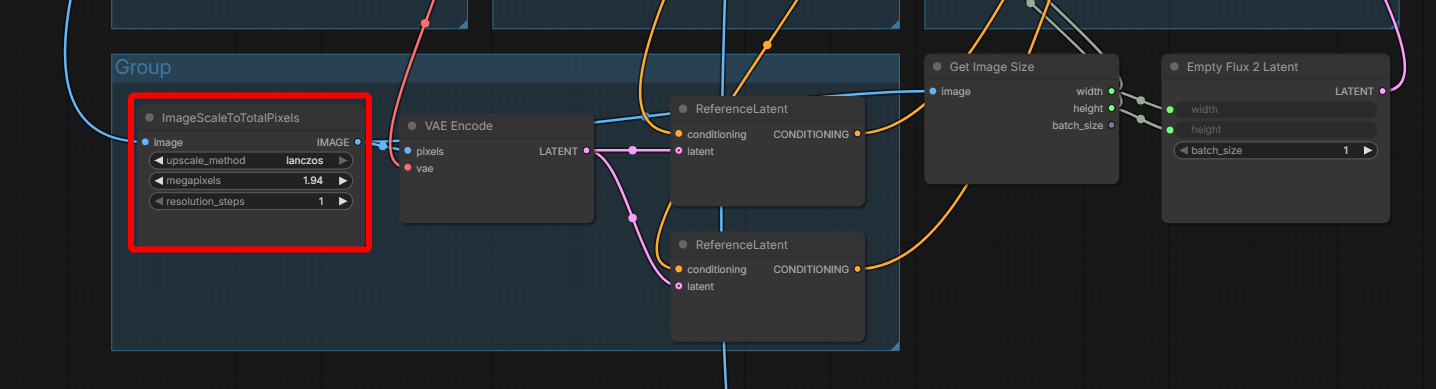
Task: Click the batch_size output socket on Get Image Size
Action: tap(1112, 125)
